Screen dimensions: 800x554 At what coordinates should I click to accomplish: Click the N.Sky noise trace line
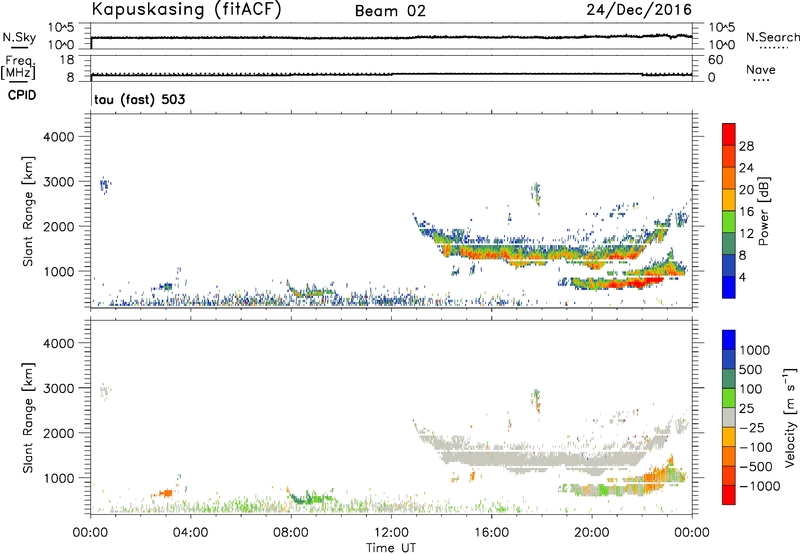point(391,37)
